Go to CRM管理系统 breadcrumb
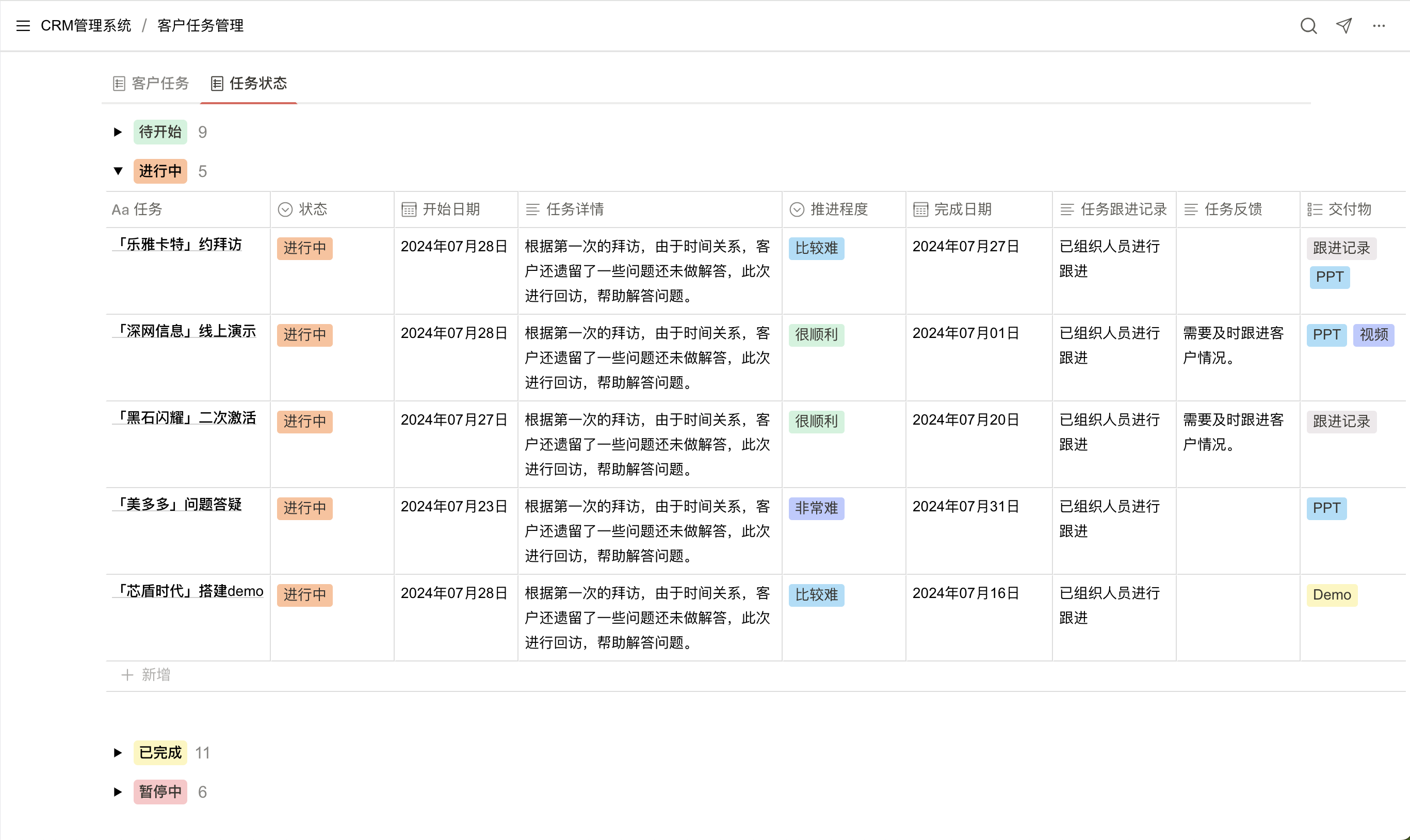 (x=86, y=25)
